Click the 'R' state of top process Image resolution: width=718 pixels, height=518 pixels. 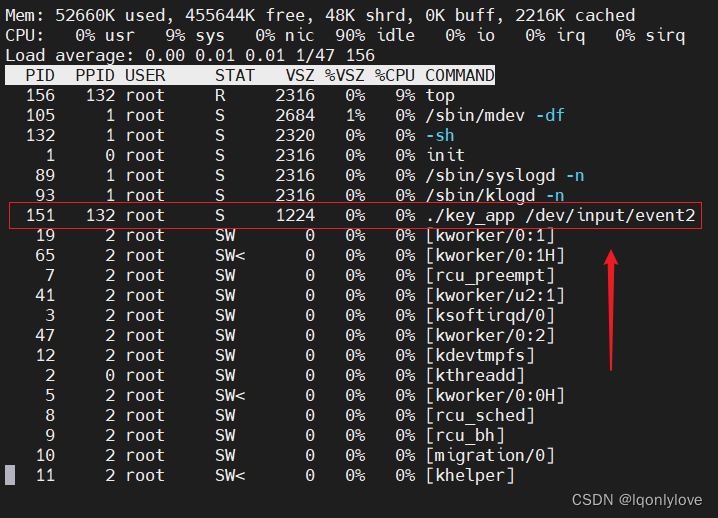point(220,96)
